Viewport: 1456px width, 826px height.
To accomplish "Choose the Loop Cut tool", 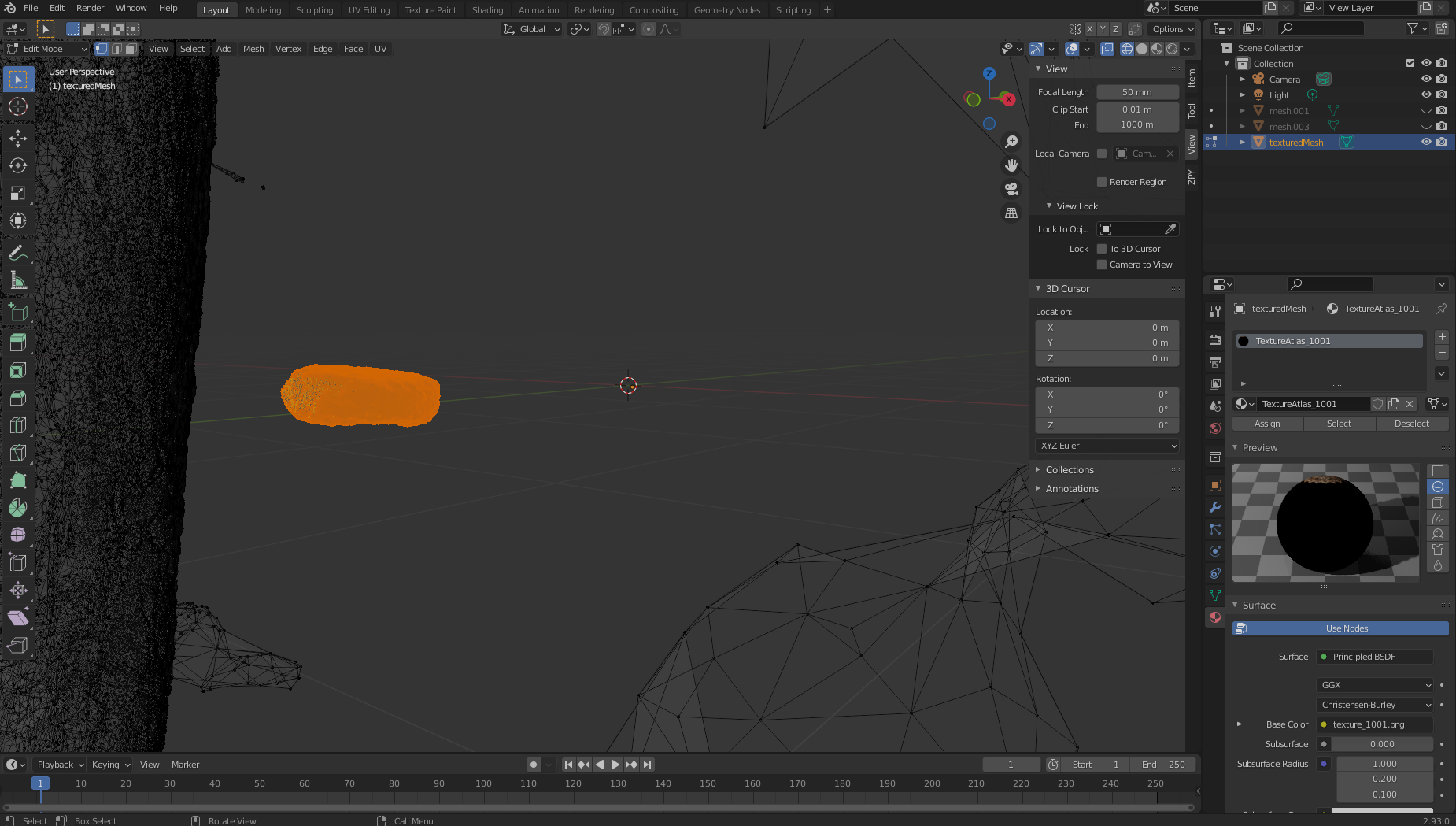I will tap(18, 425).
